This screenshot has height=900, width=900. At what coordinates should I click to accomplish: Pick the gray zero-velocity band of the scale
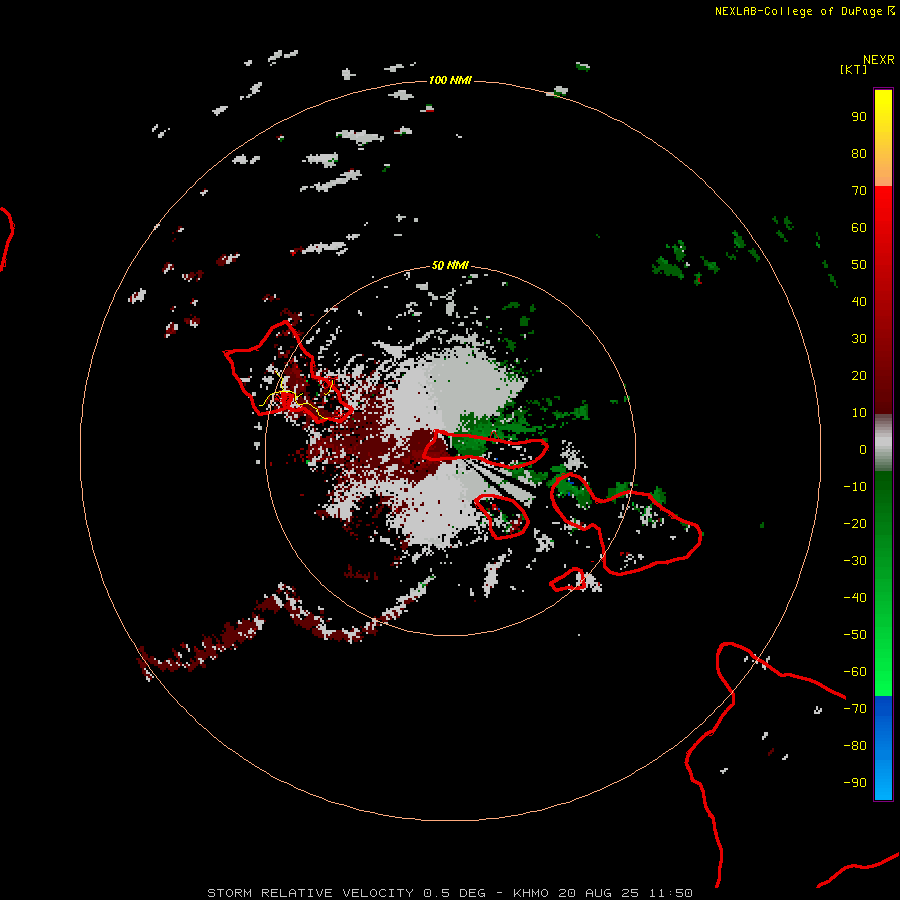[883, 443]
